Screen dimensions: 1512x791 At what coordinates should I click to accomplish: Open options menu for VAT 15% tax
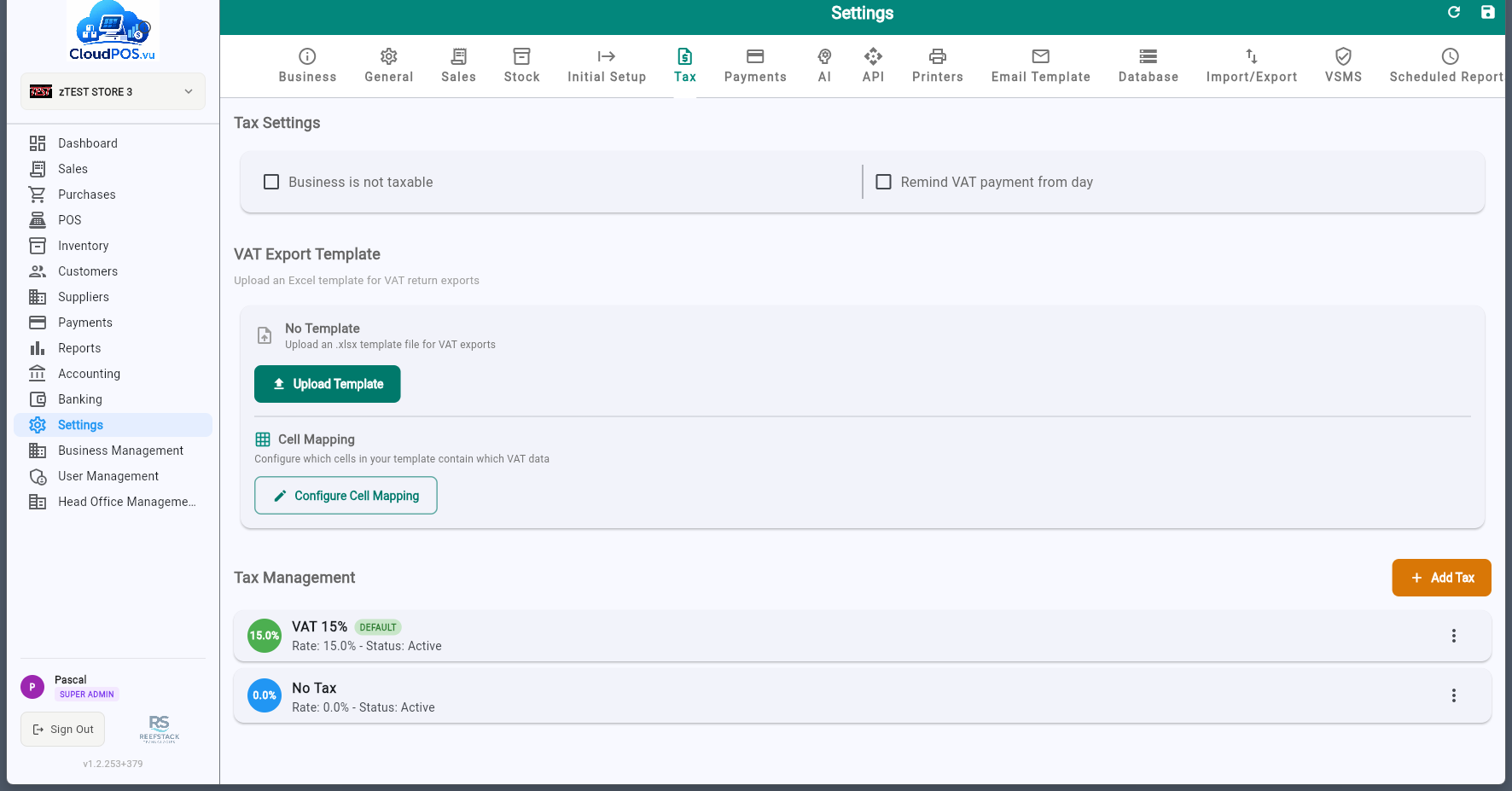tap(1454, 636)
